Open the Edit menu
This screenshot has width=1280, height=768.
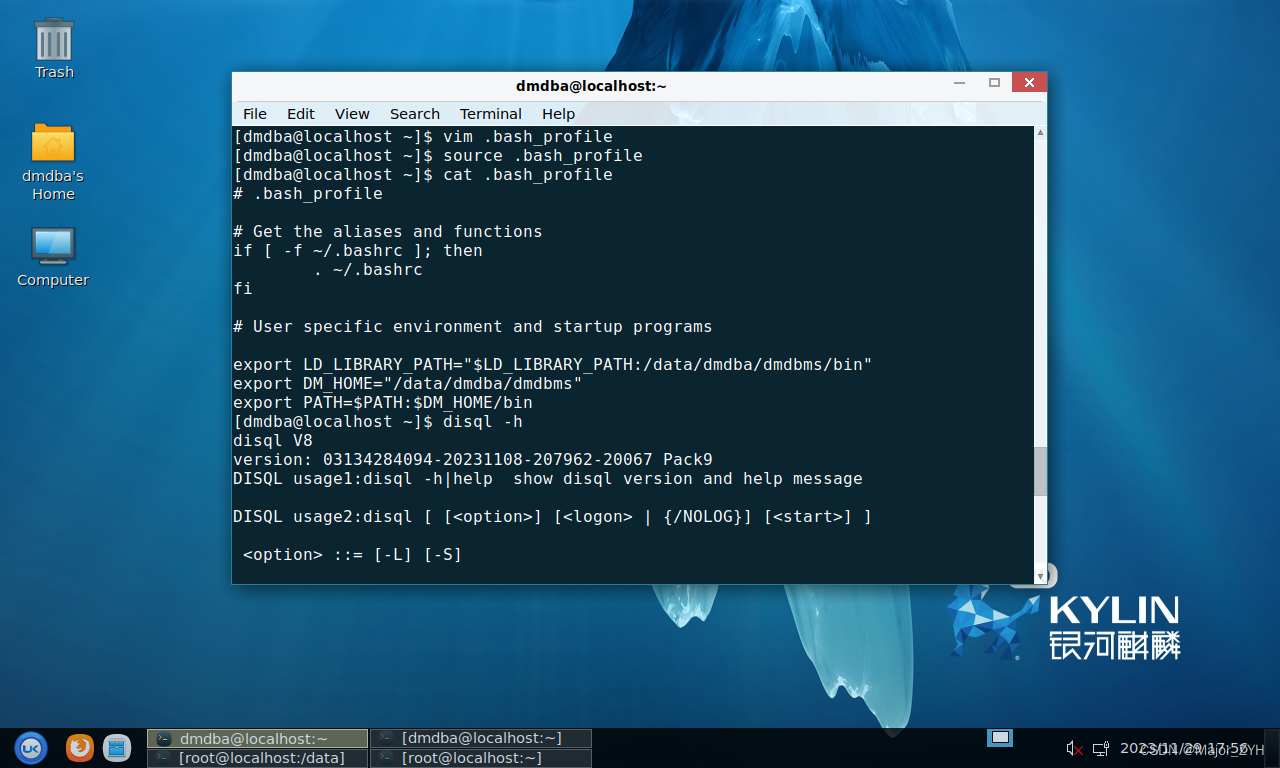click(x=300, y=114)
